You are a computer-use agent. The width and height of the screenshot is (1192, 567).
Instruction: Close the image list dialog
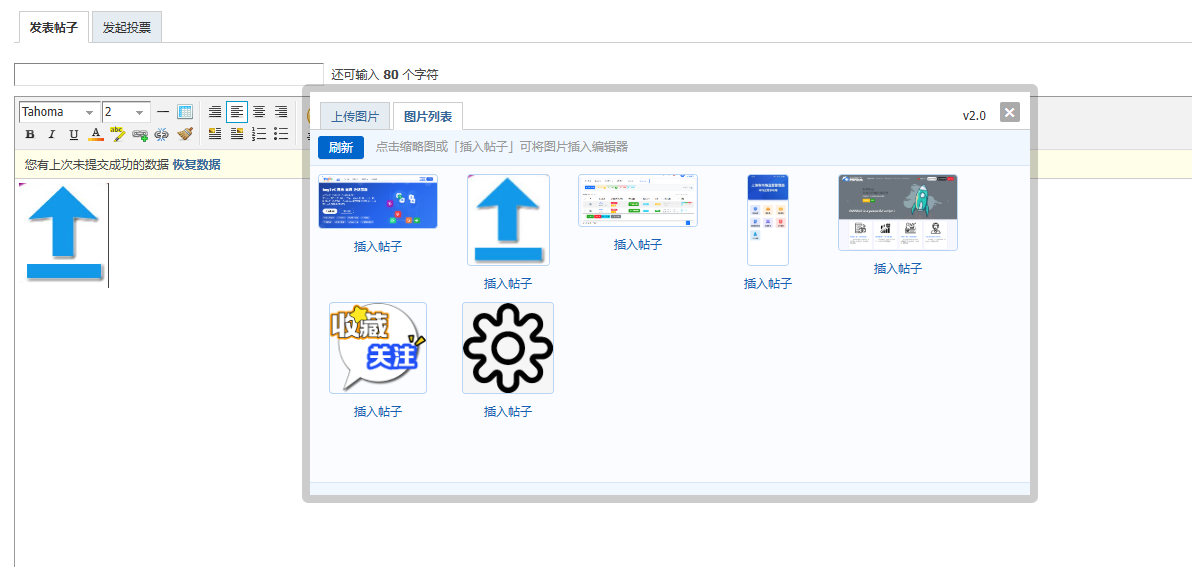[1010, 112]
